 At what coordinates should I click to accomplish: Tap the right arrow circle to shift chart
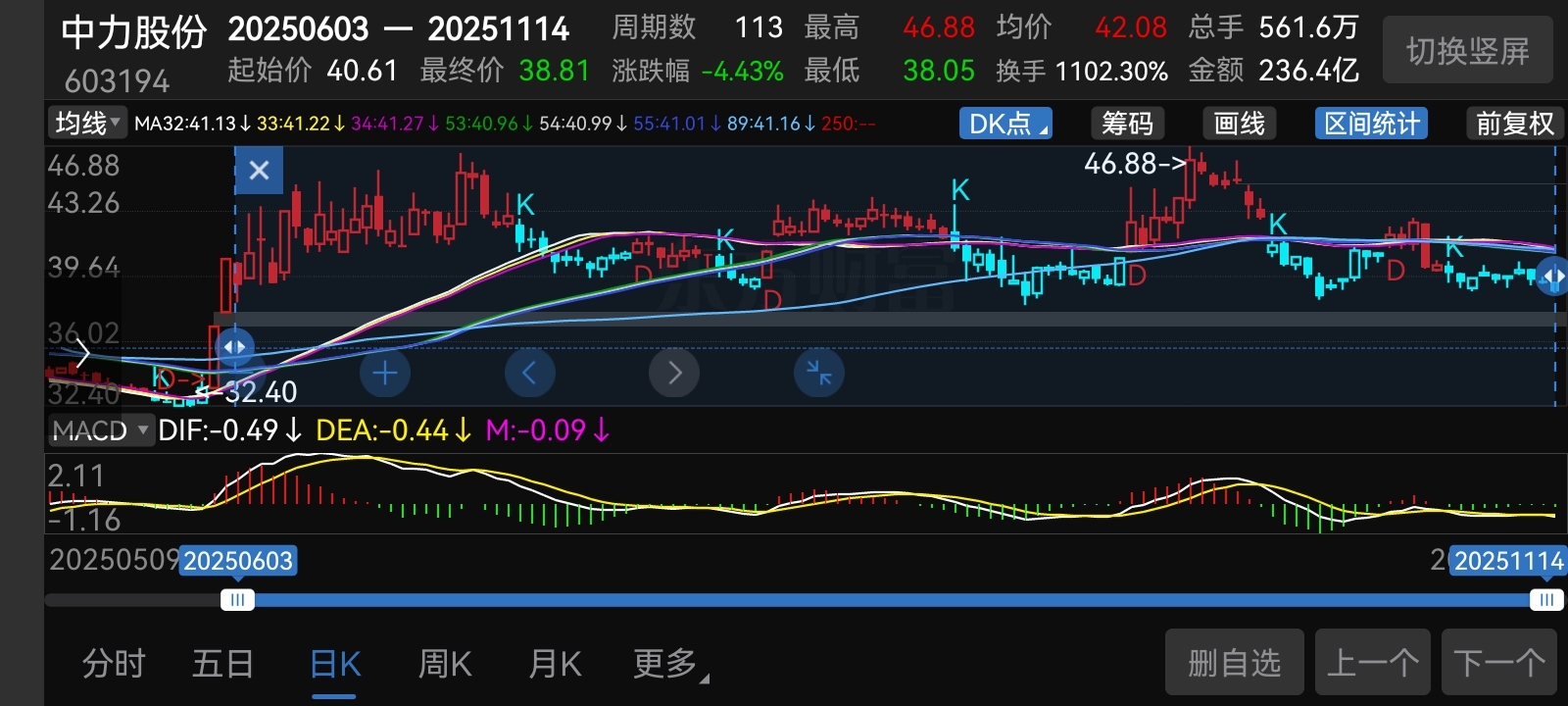pos(674,373)
